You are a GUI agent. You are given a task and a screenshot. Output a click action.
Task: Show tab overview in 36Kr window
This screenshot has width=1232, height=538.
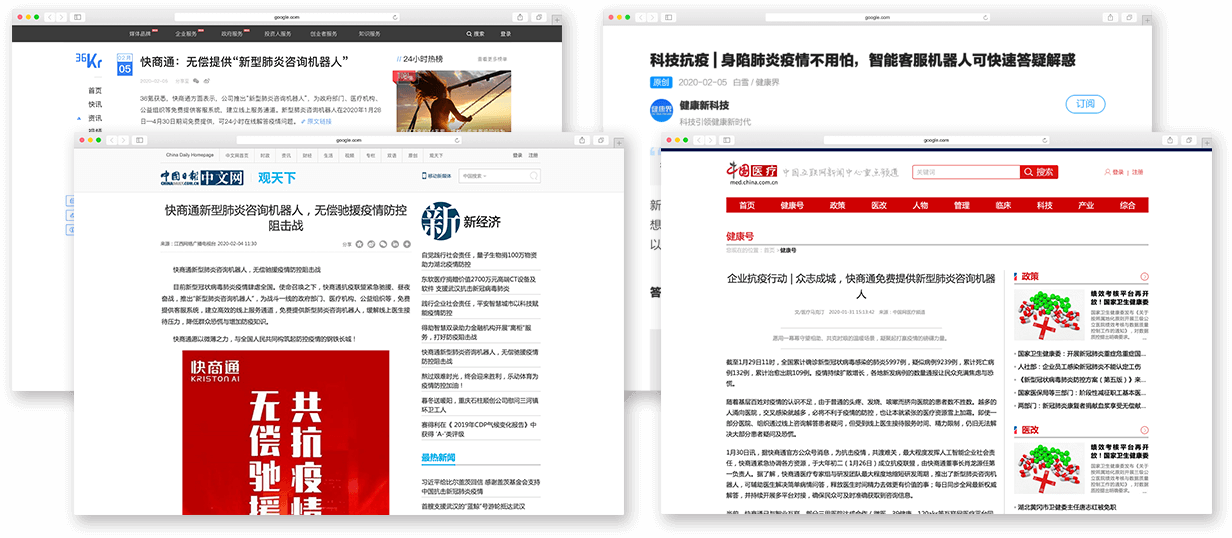tap(539, 18)
